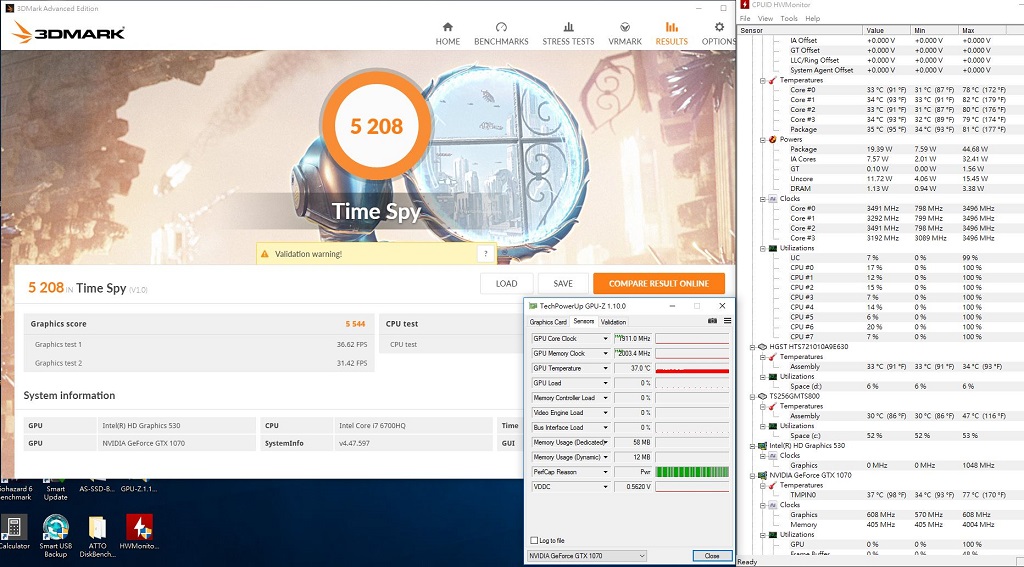Click the NVIDIA GeForce GTX 1070 node icon

coord(762,476)
